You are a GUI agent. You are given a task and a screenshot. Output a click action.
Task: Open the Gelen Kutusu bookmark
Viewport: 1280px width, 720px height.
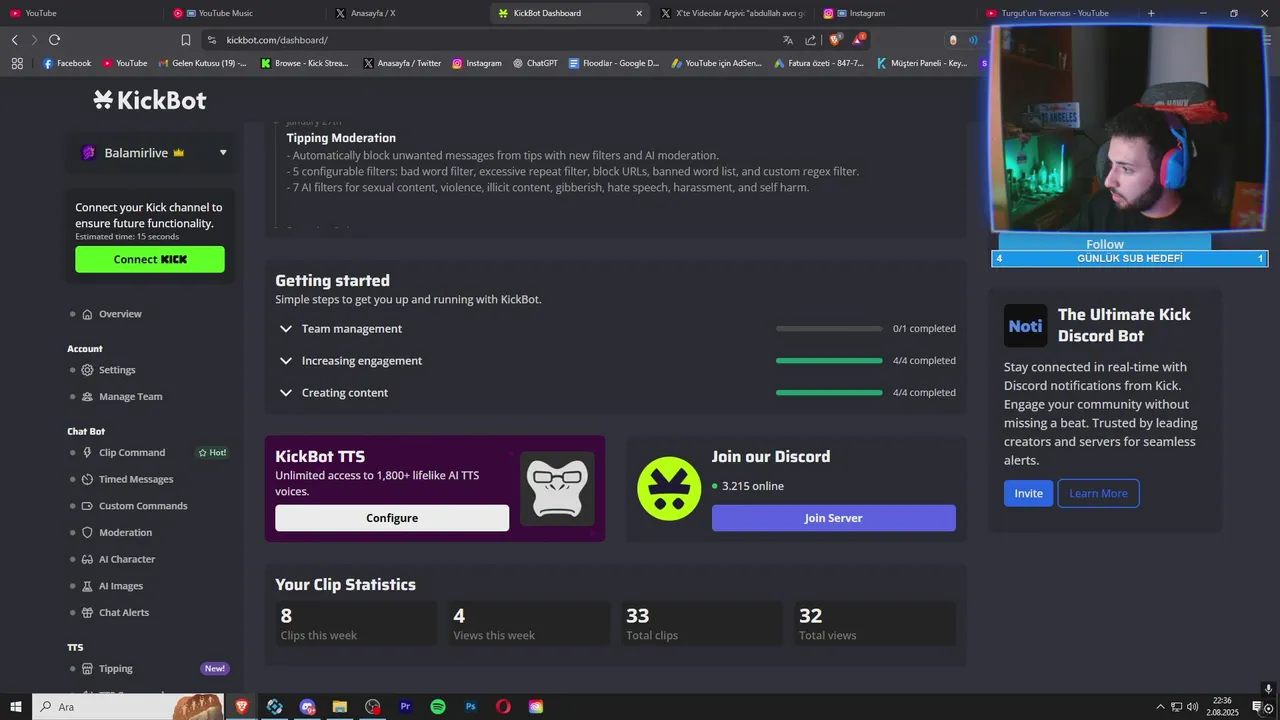[x=203, y=63]
